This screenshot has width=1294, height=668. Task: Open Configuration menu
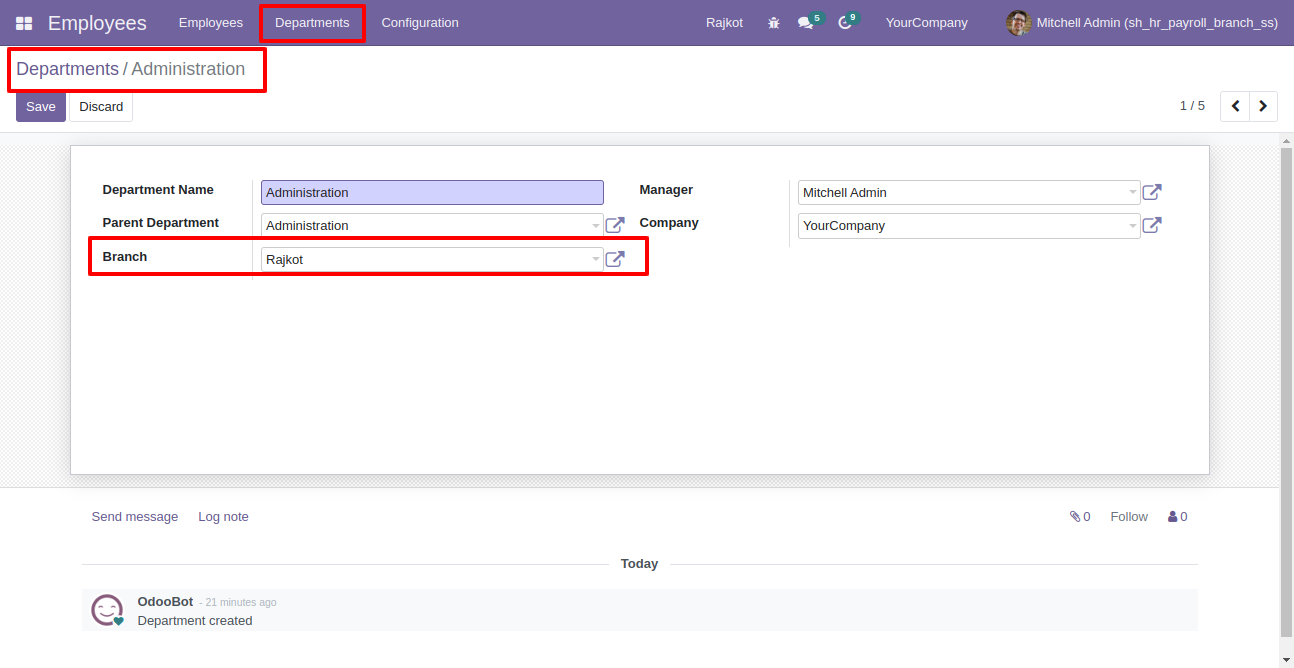[x=420, y=22]
